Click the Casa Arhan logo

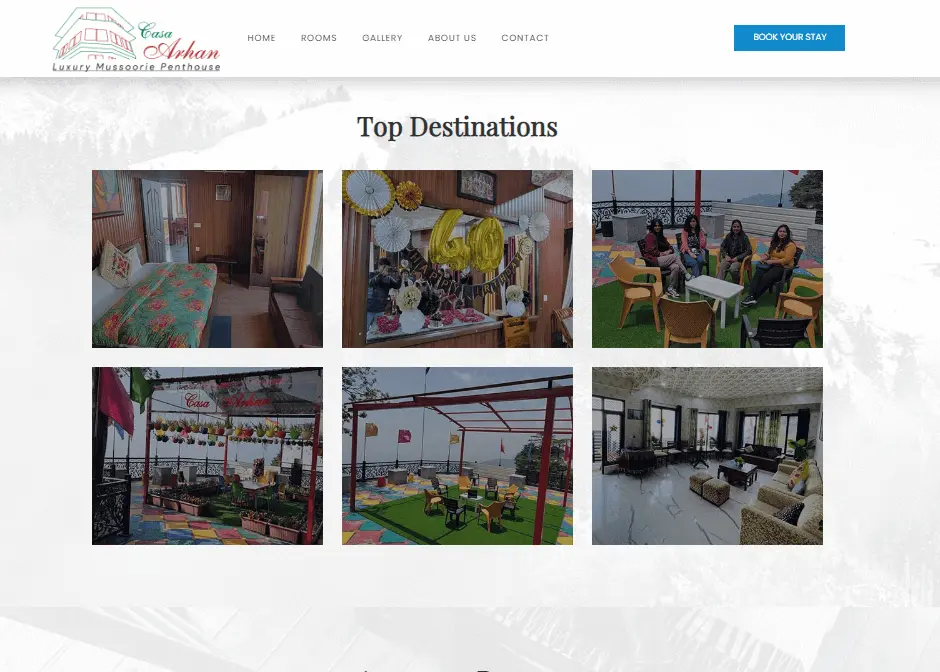(x=137, y=40)
